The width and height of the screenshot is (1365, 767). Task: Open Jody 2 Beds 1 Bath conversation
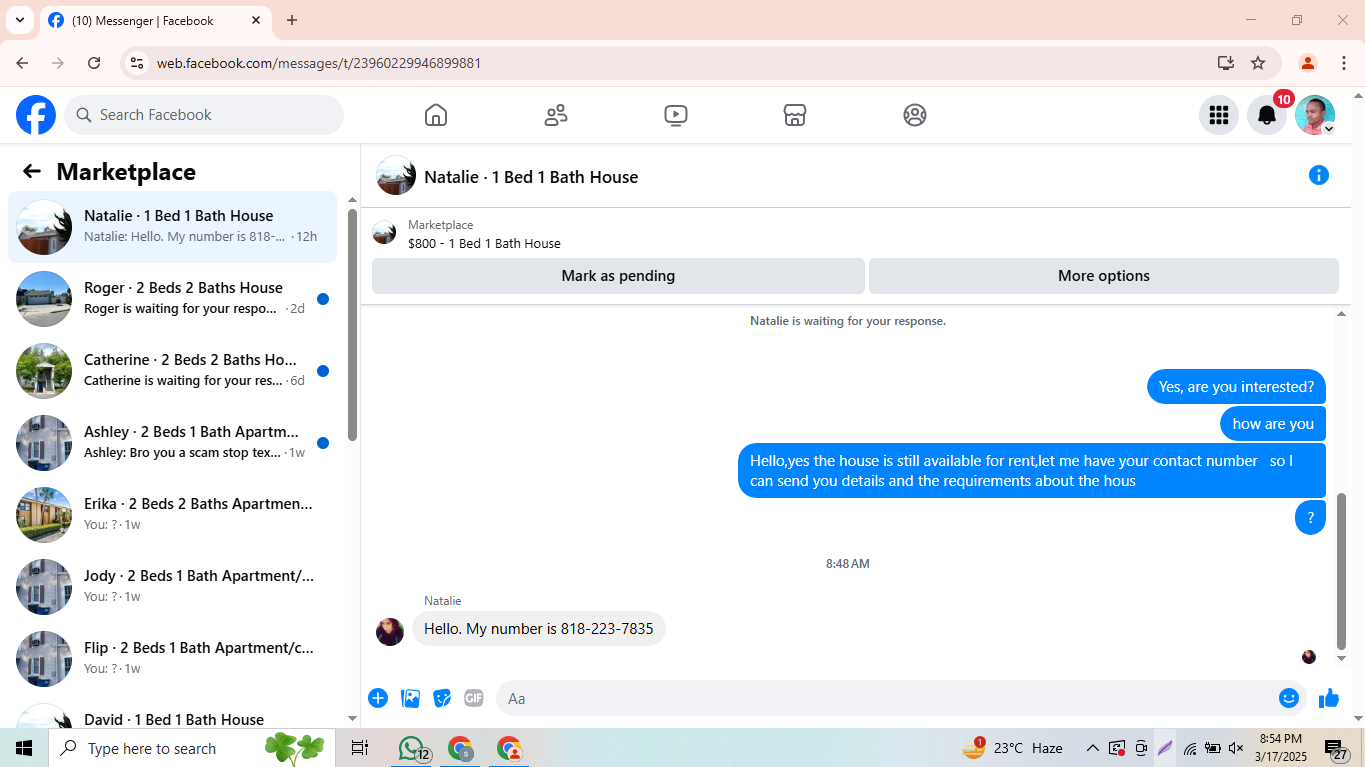[x=173, y=587]
